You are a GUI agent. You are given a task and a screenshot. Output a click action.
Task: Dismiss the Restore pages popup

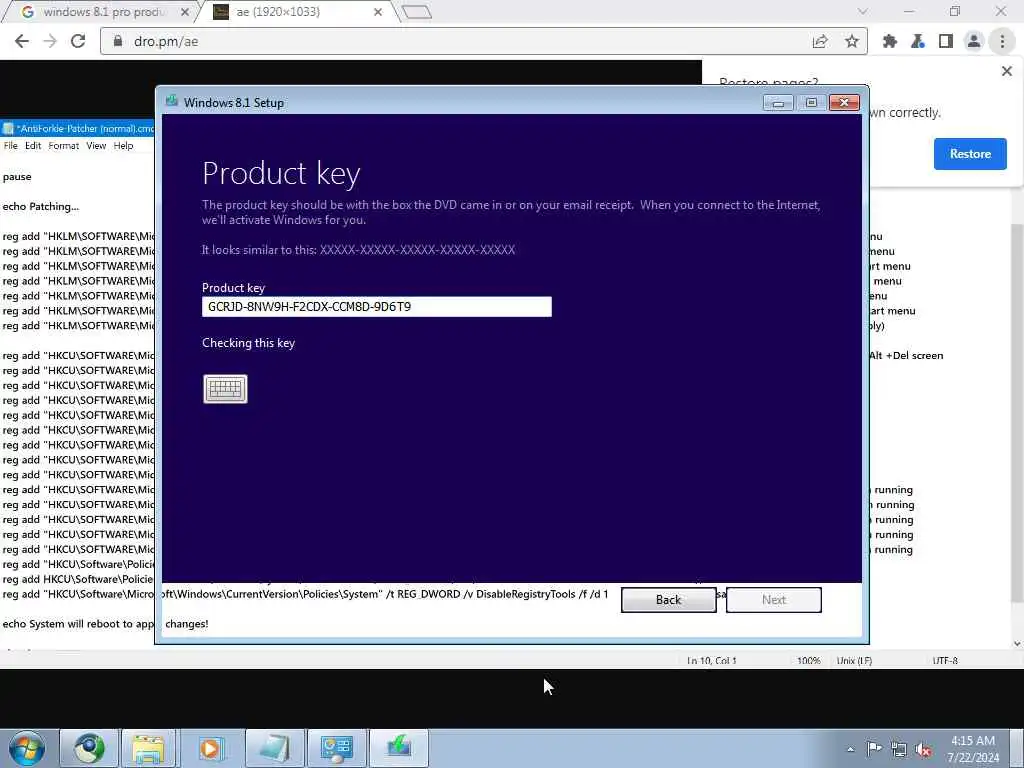click(1006, 71)
